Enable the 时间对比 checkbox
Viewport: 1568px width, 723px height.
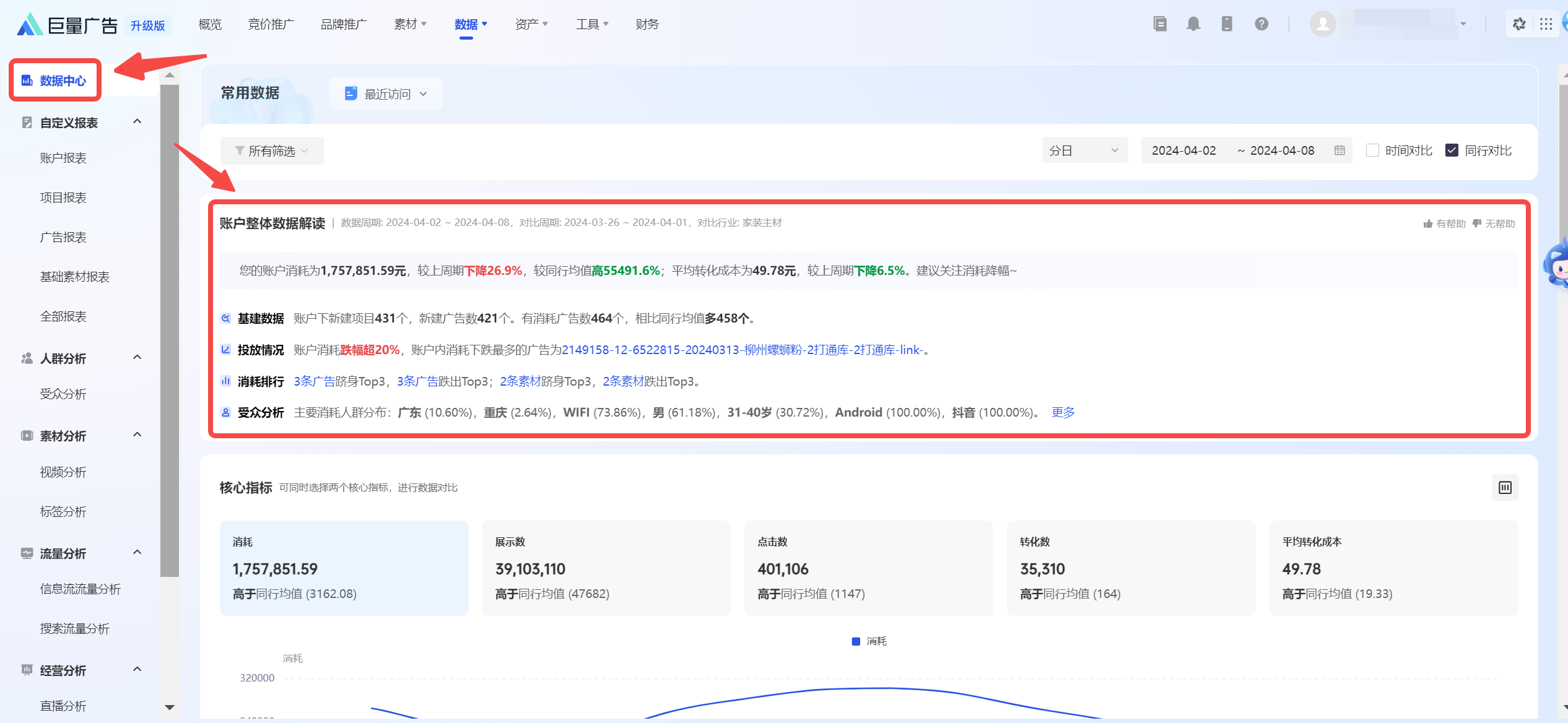(1372, 150)
